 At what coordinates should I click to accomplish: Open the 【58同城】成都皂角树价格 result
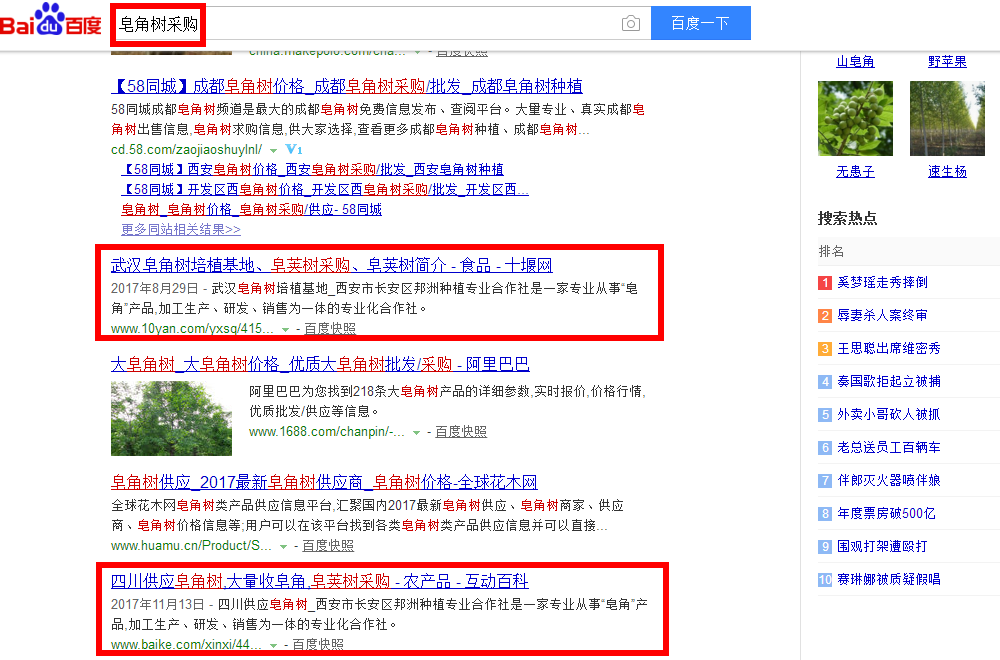tap(347, 86)
